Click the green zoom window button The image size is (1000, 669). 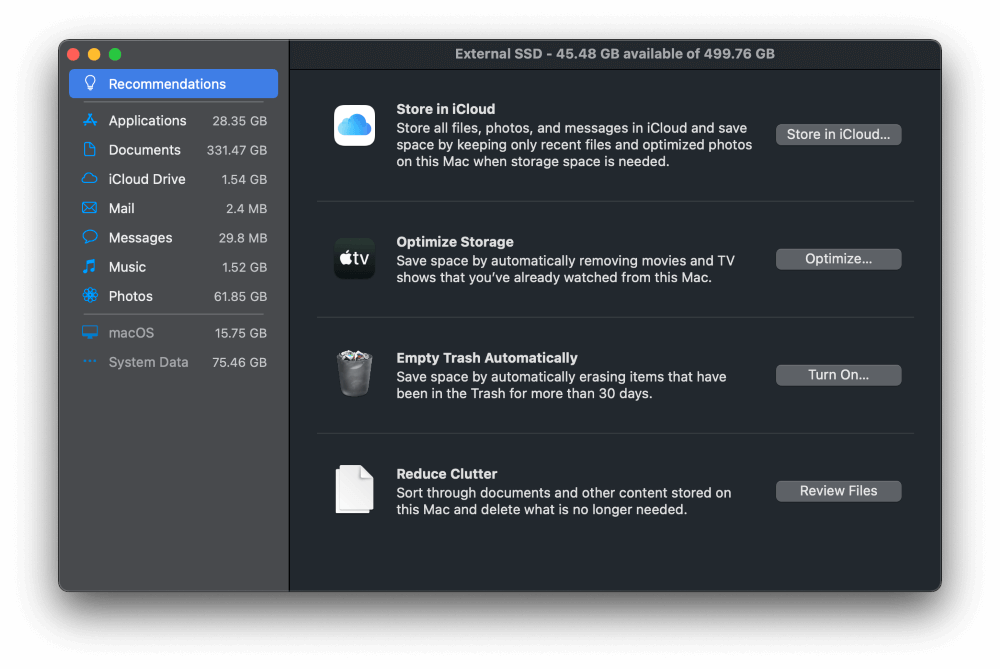tap(115, 54)
